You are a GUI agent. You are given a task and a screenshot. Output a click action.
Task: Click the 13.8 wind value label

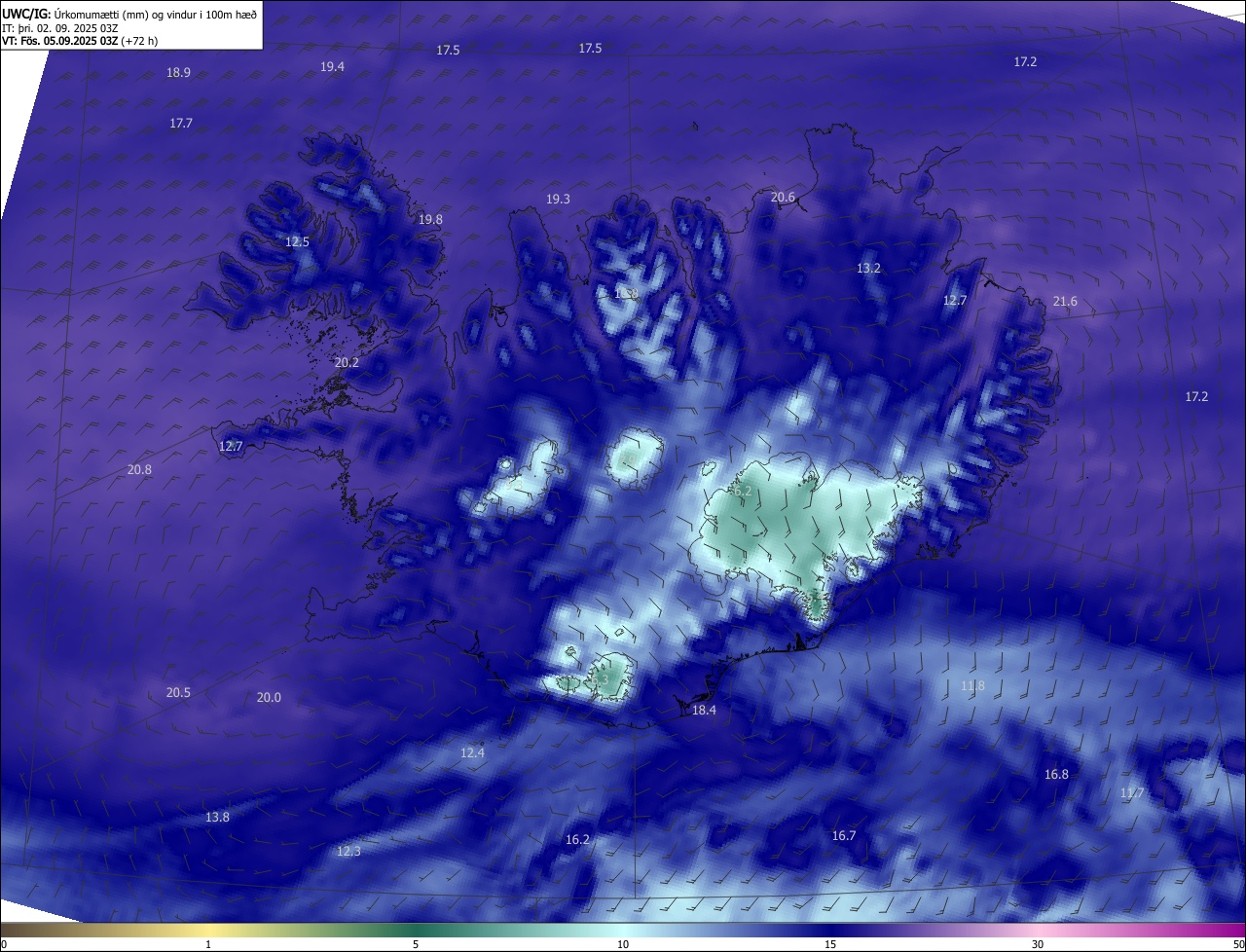(x=217, y=817)
